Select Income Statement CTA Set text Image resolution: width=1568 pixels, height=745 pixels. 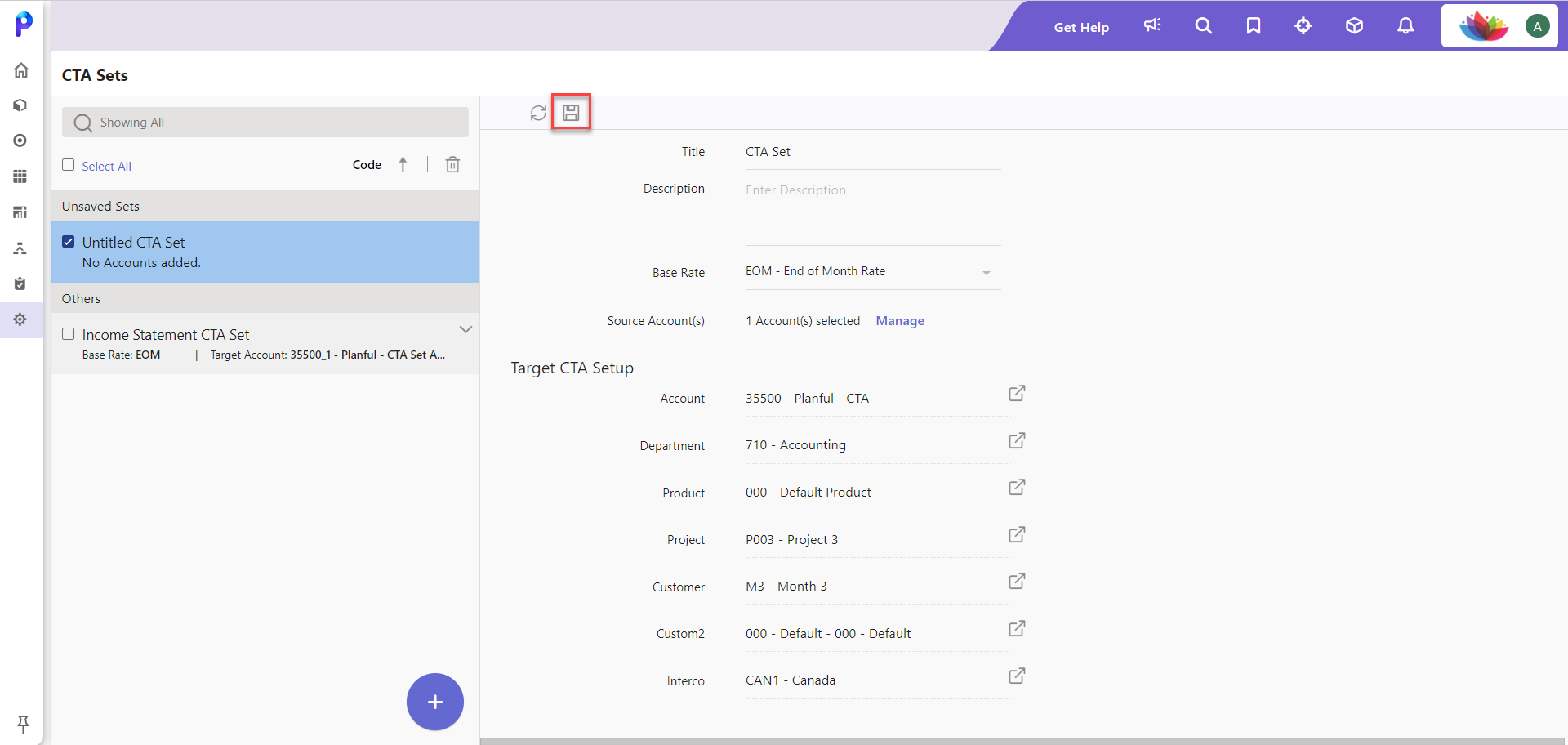(x=166, y=335)
